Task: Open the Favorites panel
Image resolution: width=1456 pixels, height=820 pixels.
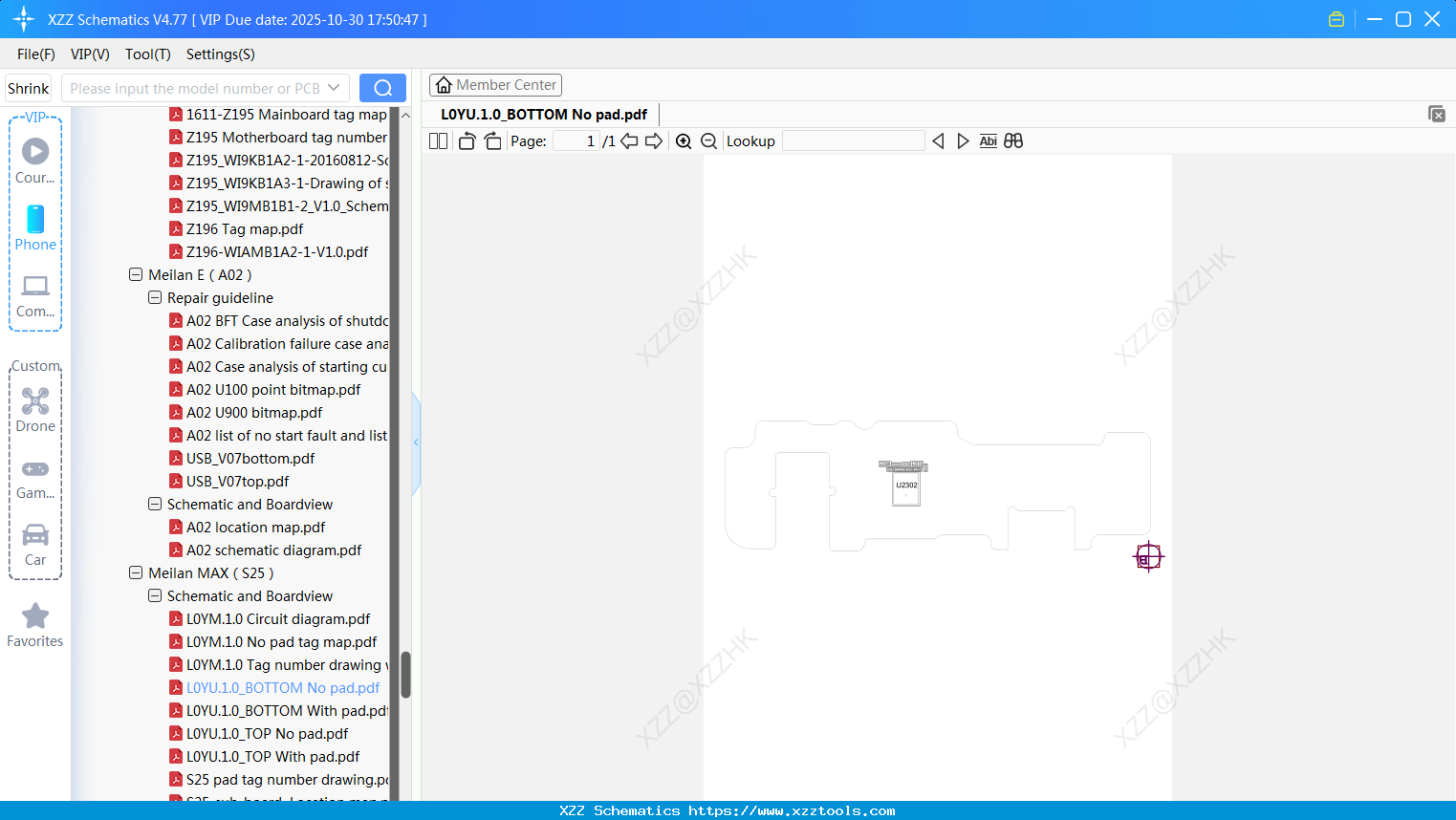Action: (x=35, y=616)
